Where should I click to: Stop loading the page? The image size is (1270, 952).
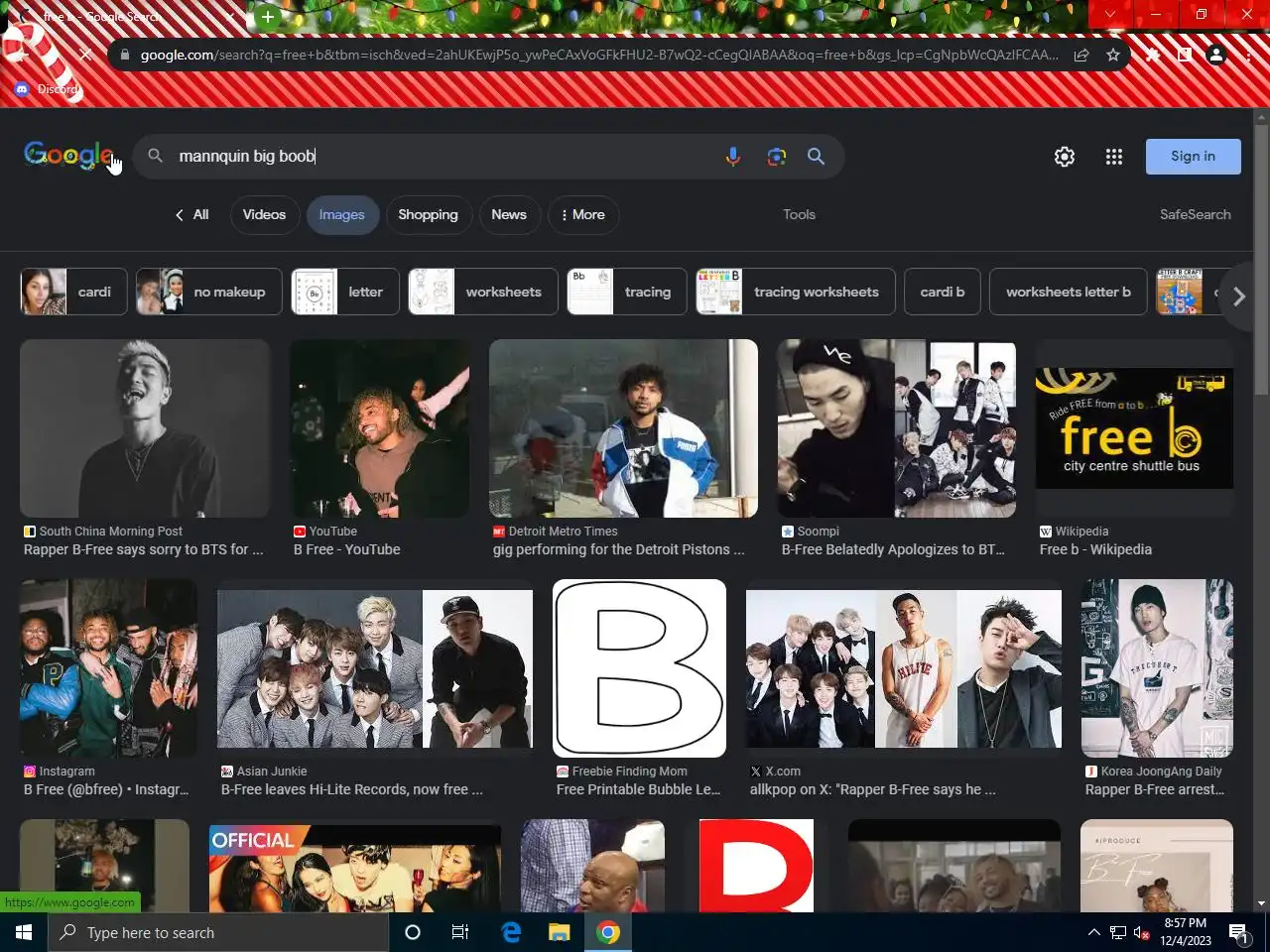85,55
